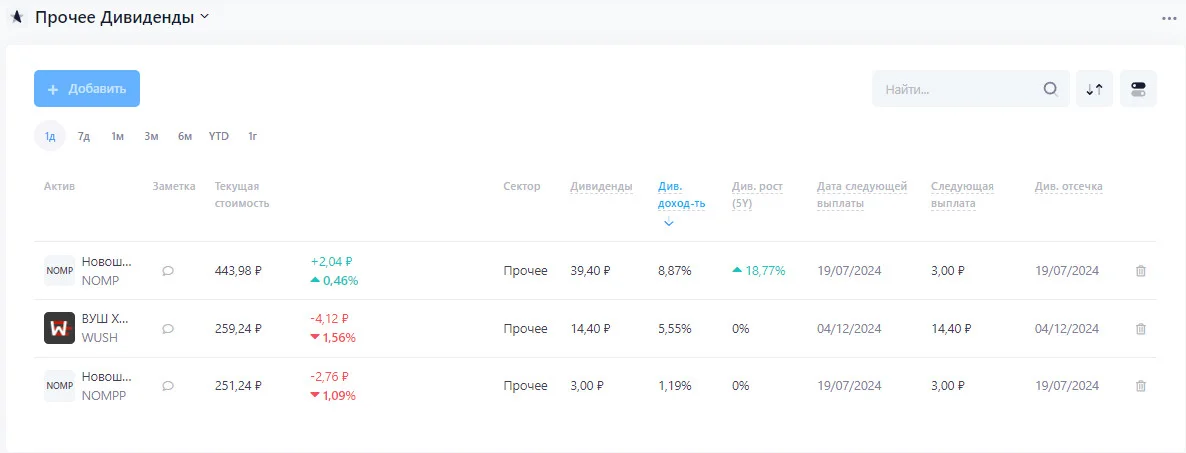Open the NOMPP asset name
Viewport: 1186px width, 453px height.
[x=107, y=377]
